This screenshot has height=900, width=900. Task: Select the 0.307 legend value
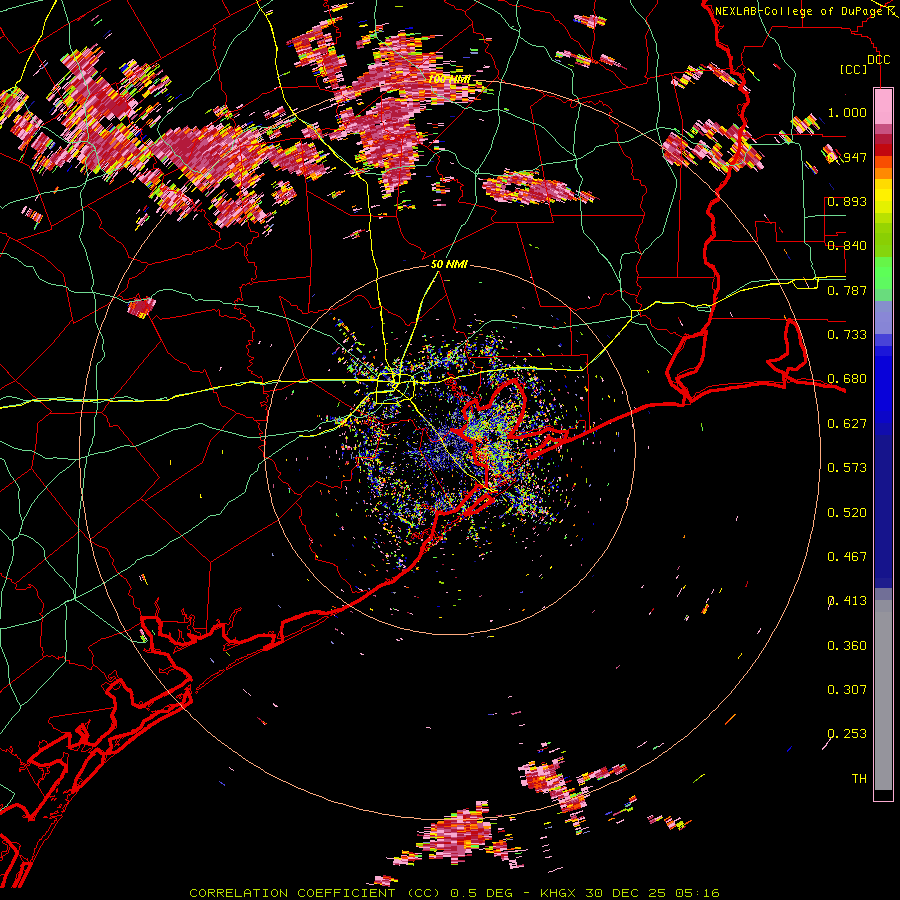click(847, 690)
